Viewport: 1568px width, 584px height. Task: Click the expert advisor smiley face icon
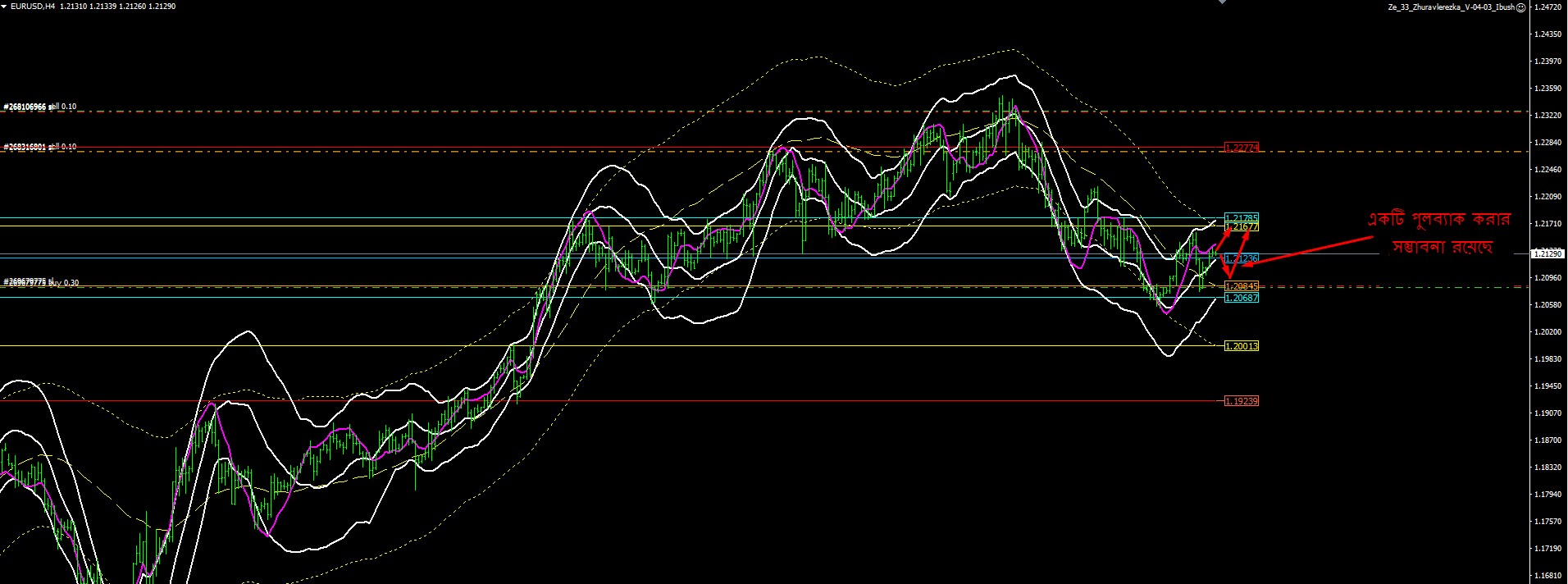(x=1521, y=7)
